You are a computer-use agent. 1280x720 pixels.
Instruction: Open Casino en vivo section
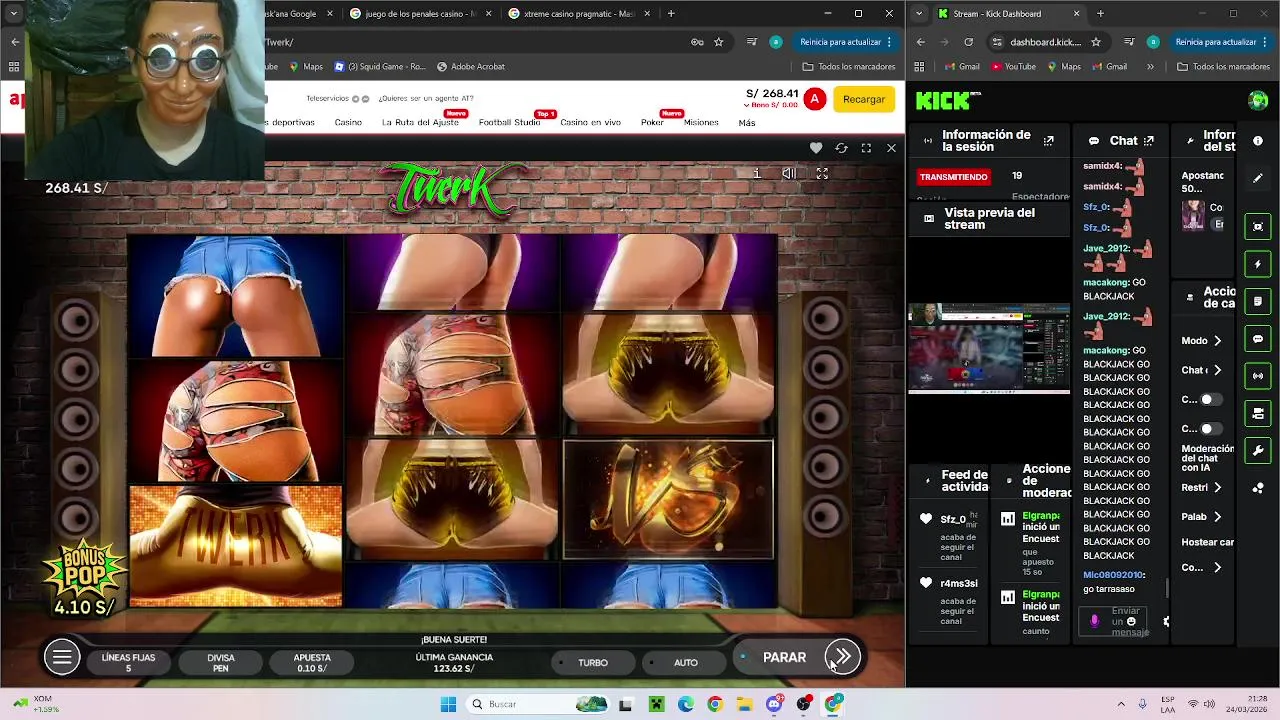(x=590, y=122)
